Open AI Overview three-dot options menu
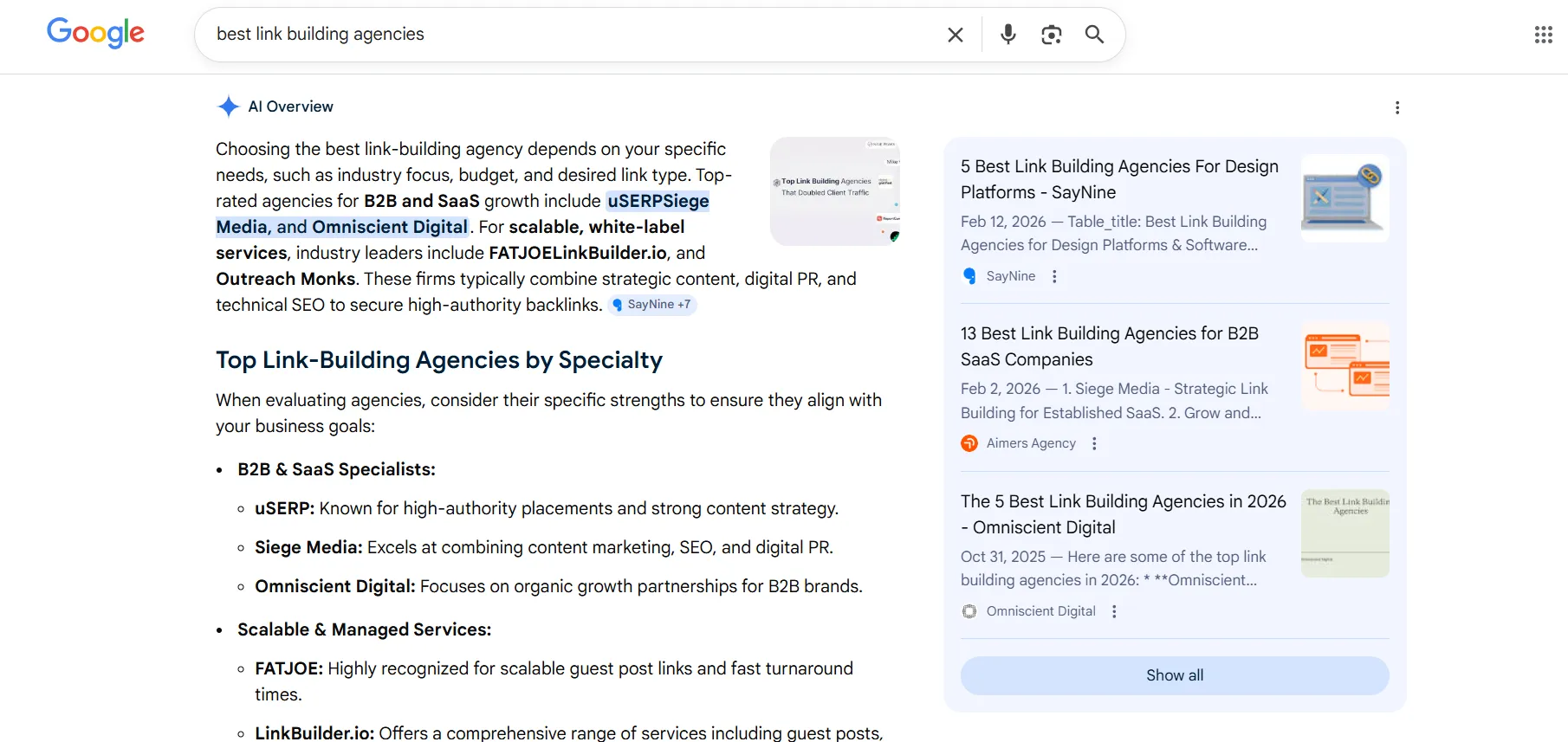 [x=1396, y=107]
